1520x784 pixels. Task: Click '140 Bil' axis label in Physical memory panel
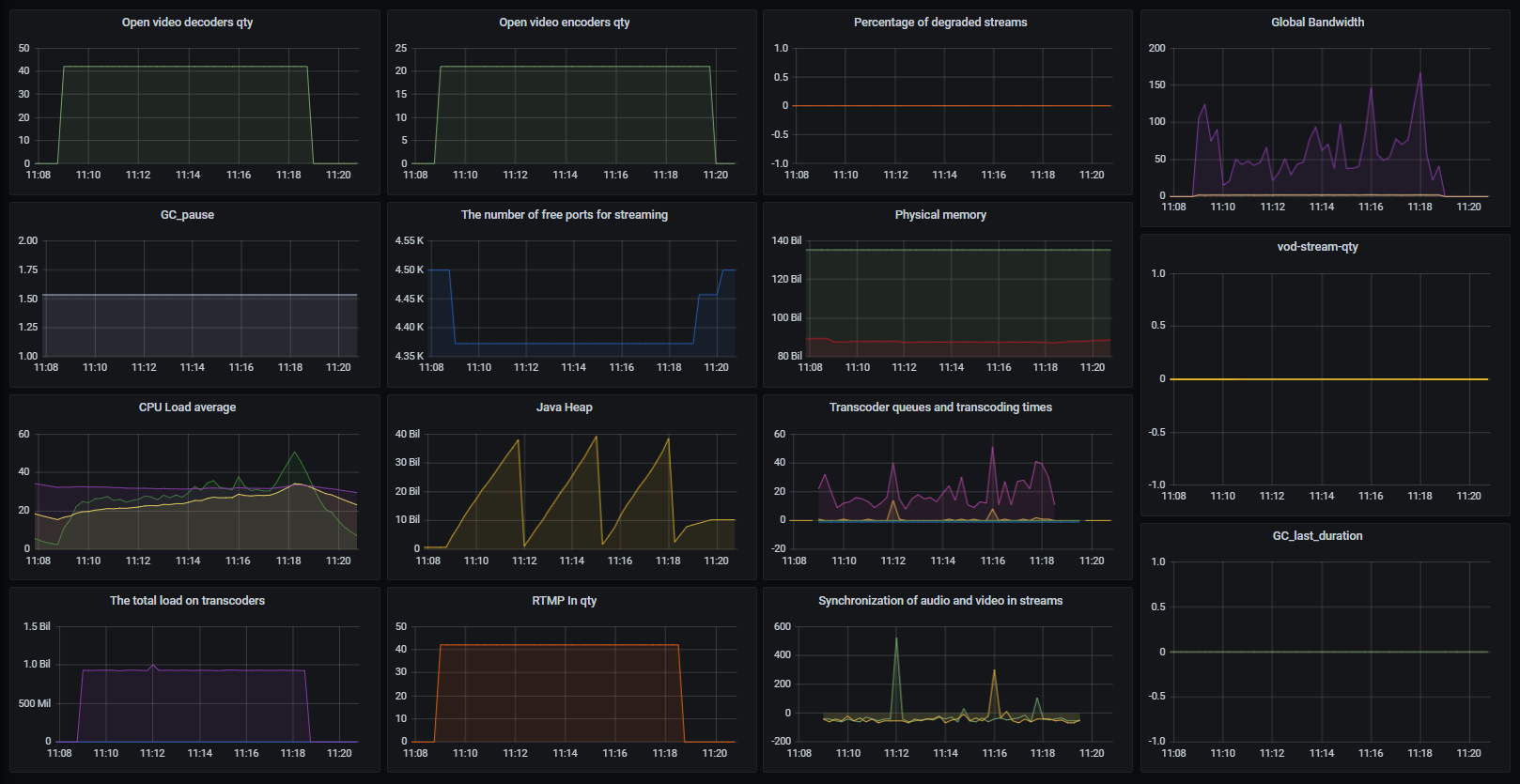[x=786, y=240]
